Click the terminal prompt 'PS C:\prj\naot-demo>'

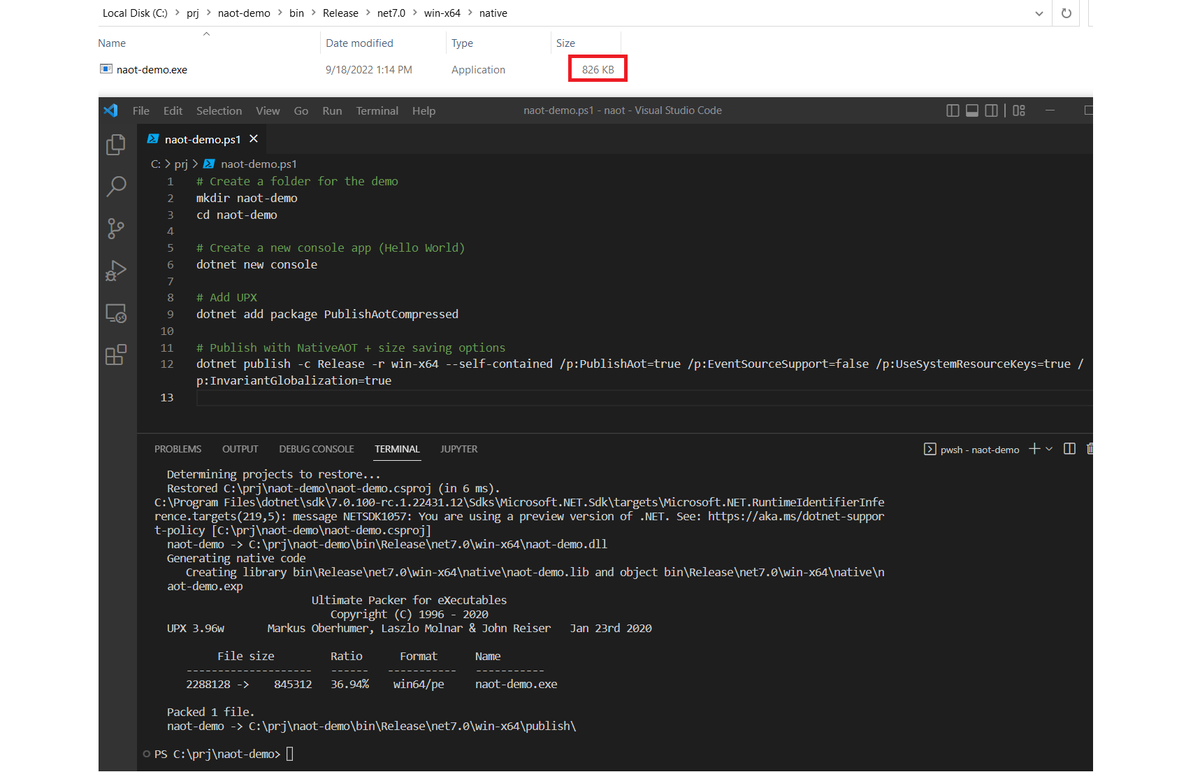(218, 754)
